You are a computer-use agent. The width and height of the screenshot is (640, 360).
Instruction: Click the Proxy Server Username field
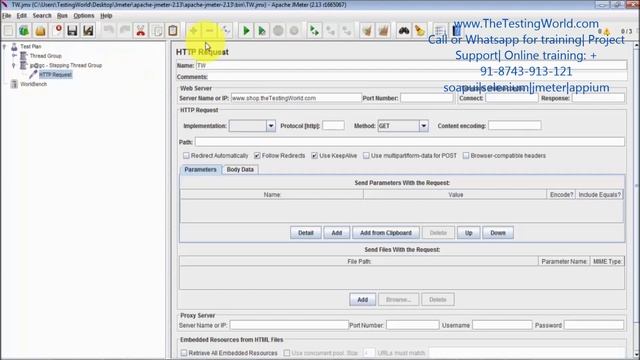(x=502, y=325)
